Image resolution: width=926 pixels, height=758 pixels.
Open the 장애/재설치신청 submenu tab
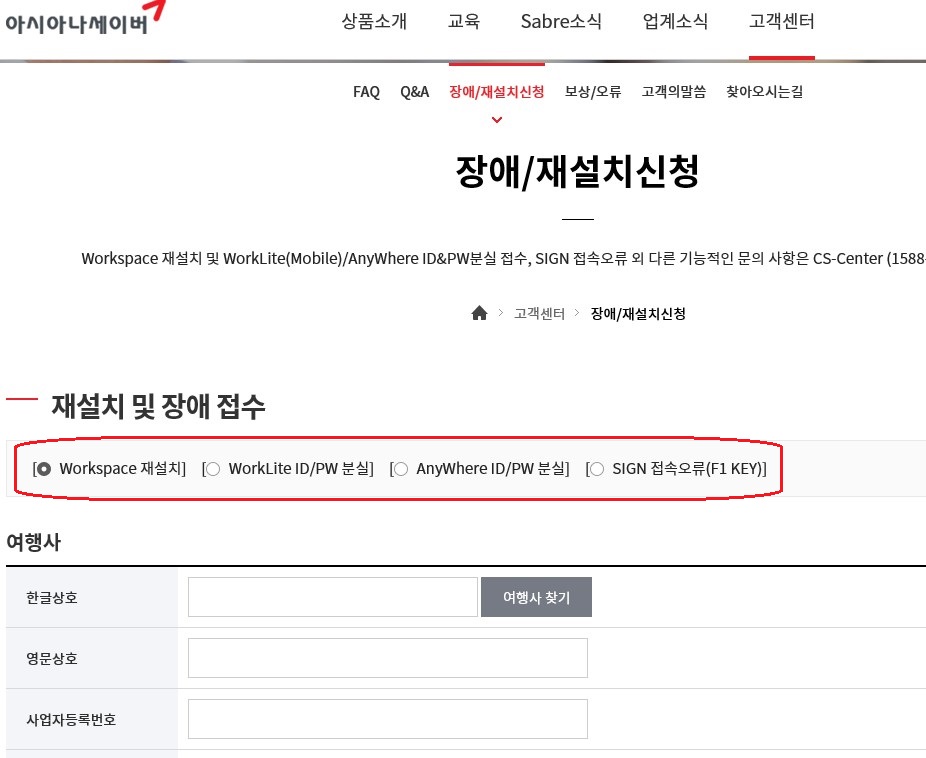click(497, 92)
